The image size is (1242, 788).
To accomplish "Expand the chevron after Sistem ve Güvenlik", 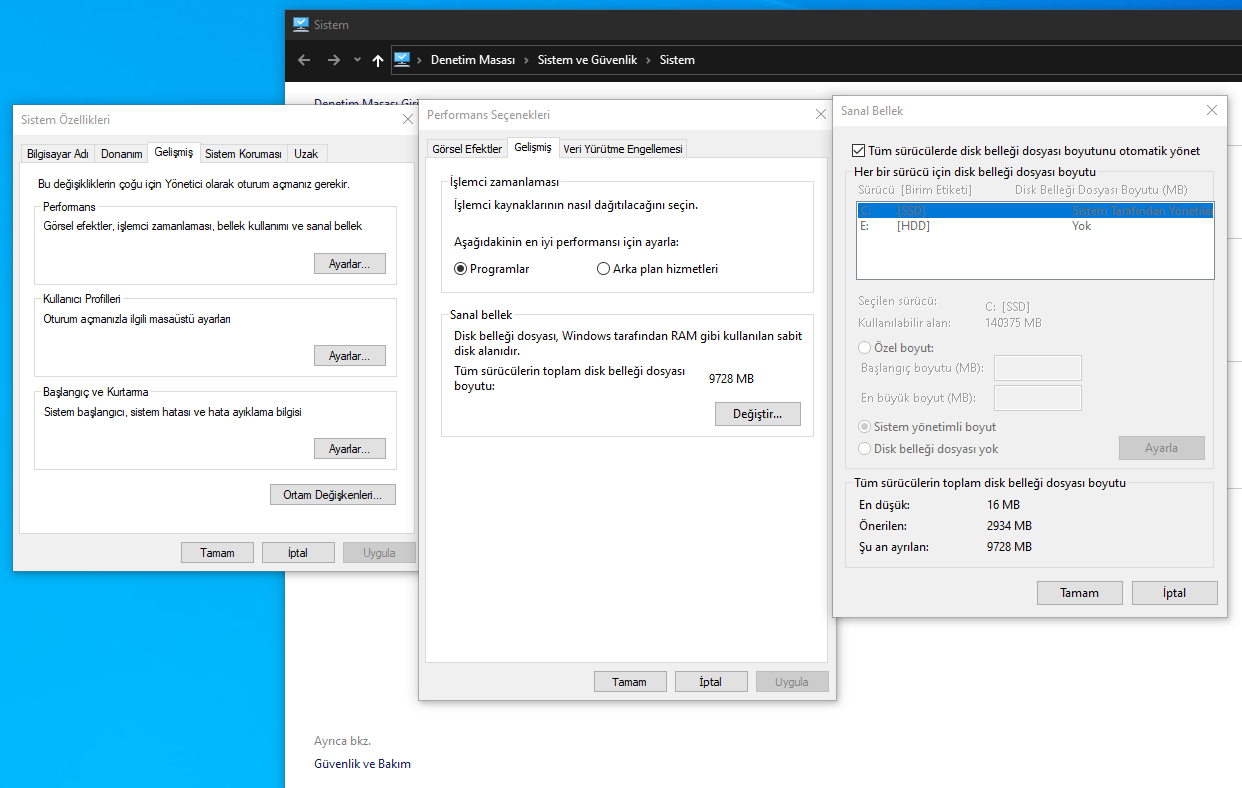I will pyautogui.click(x=649, y=60).
